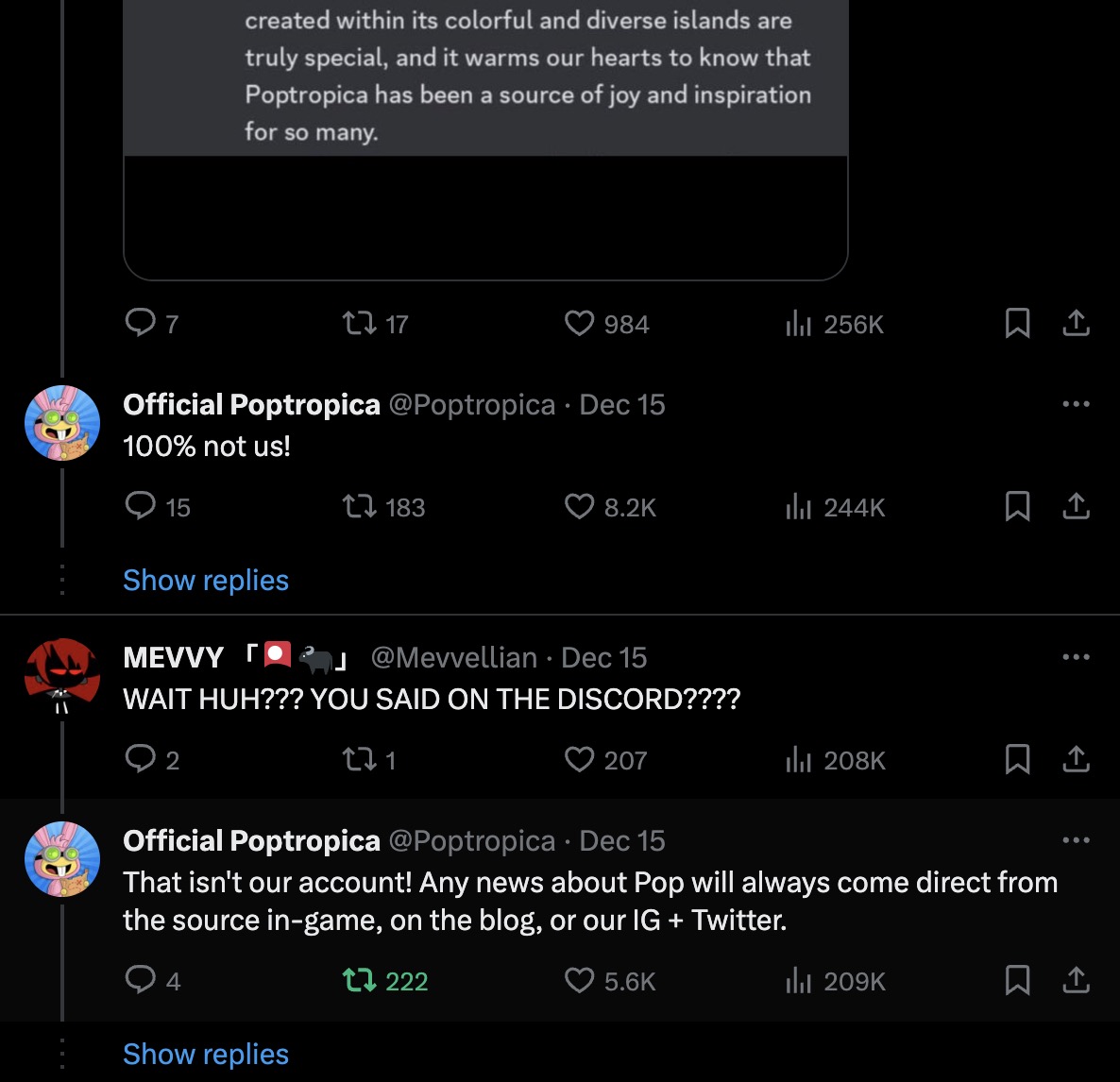Open the quoted screenshot image in the top tweet
Image resolution: width=1120 pixels, height=1082 pixels.
[x=484, y=142]
